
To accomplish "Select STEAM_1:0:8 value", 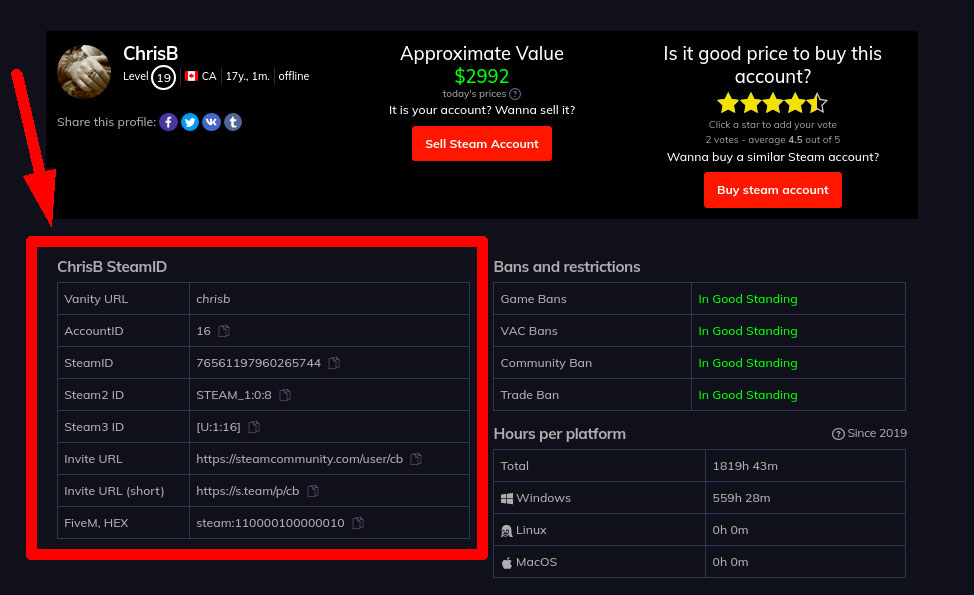I will coord(234,395).
